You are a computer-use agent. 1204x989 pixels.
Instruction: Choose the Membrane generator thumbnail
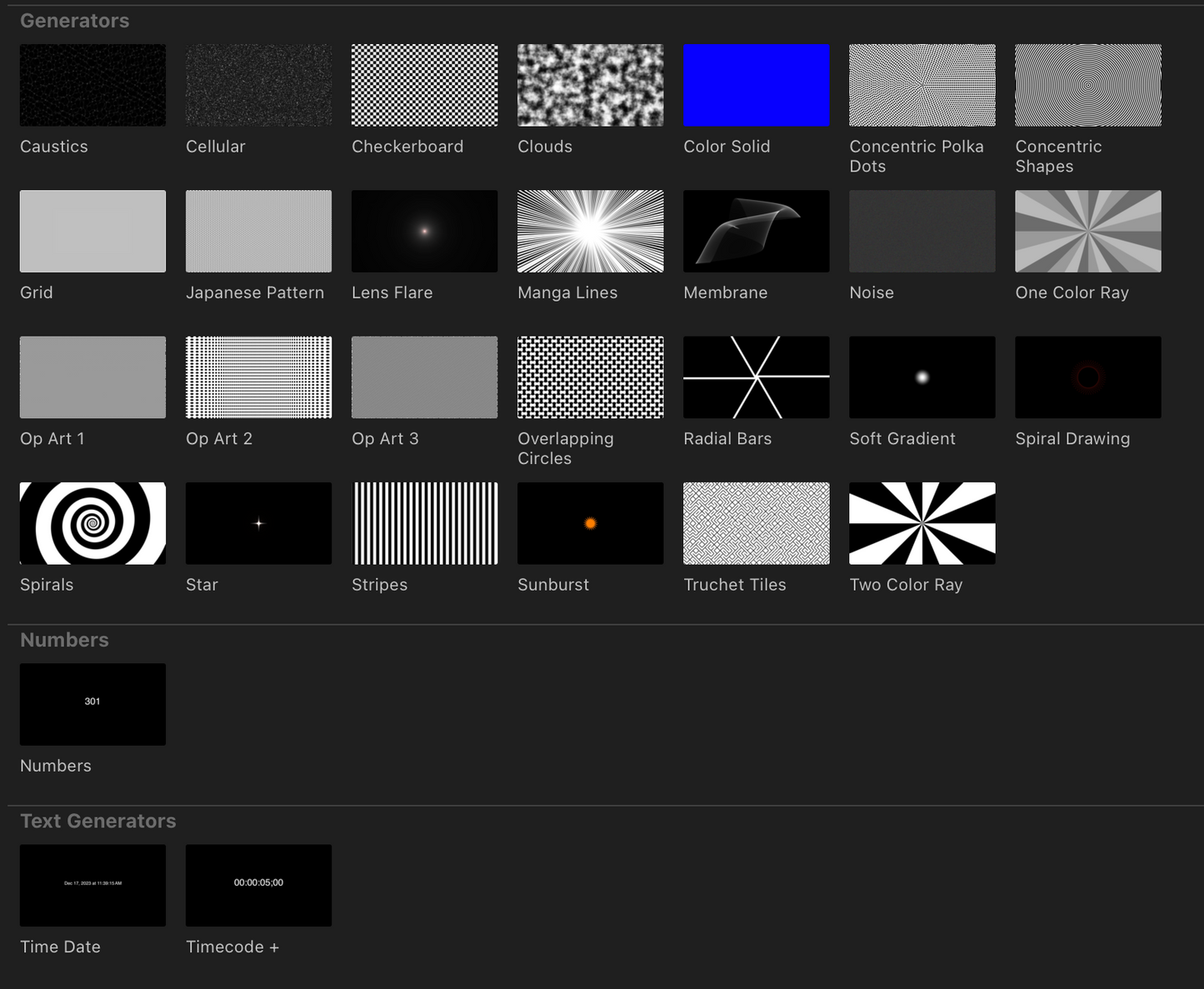click(x=756, y=232)
